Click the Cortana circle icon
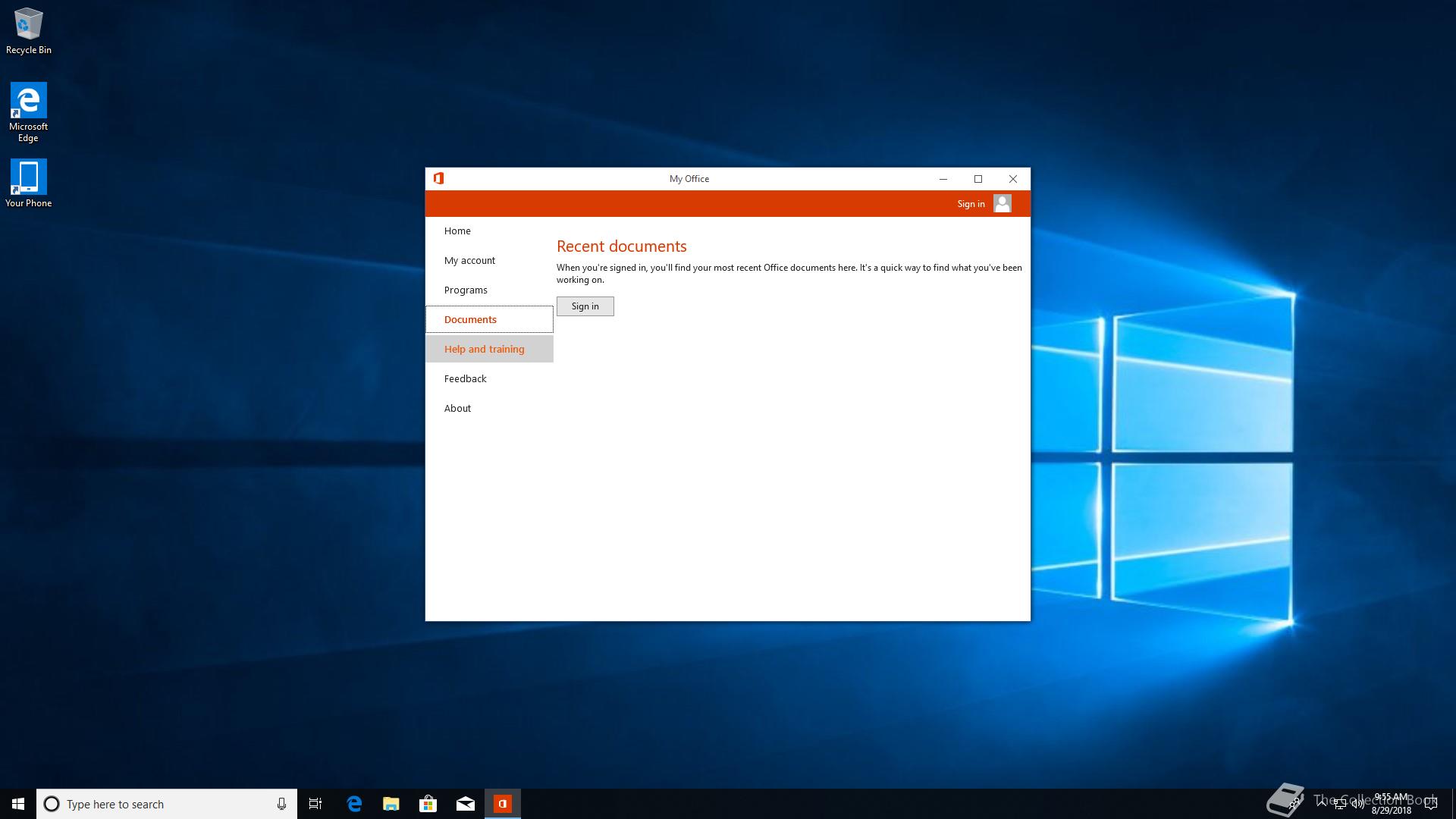Screen dimensions: 1456x819 (52, 804)
